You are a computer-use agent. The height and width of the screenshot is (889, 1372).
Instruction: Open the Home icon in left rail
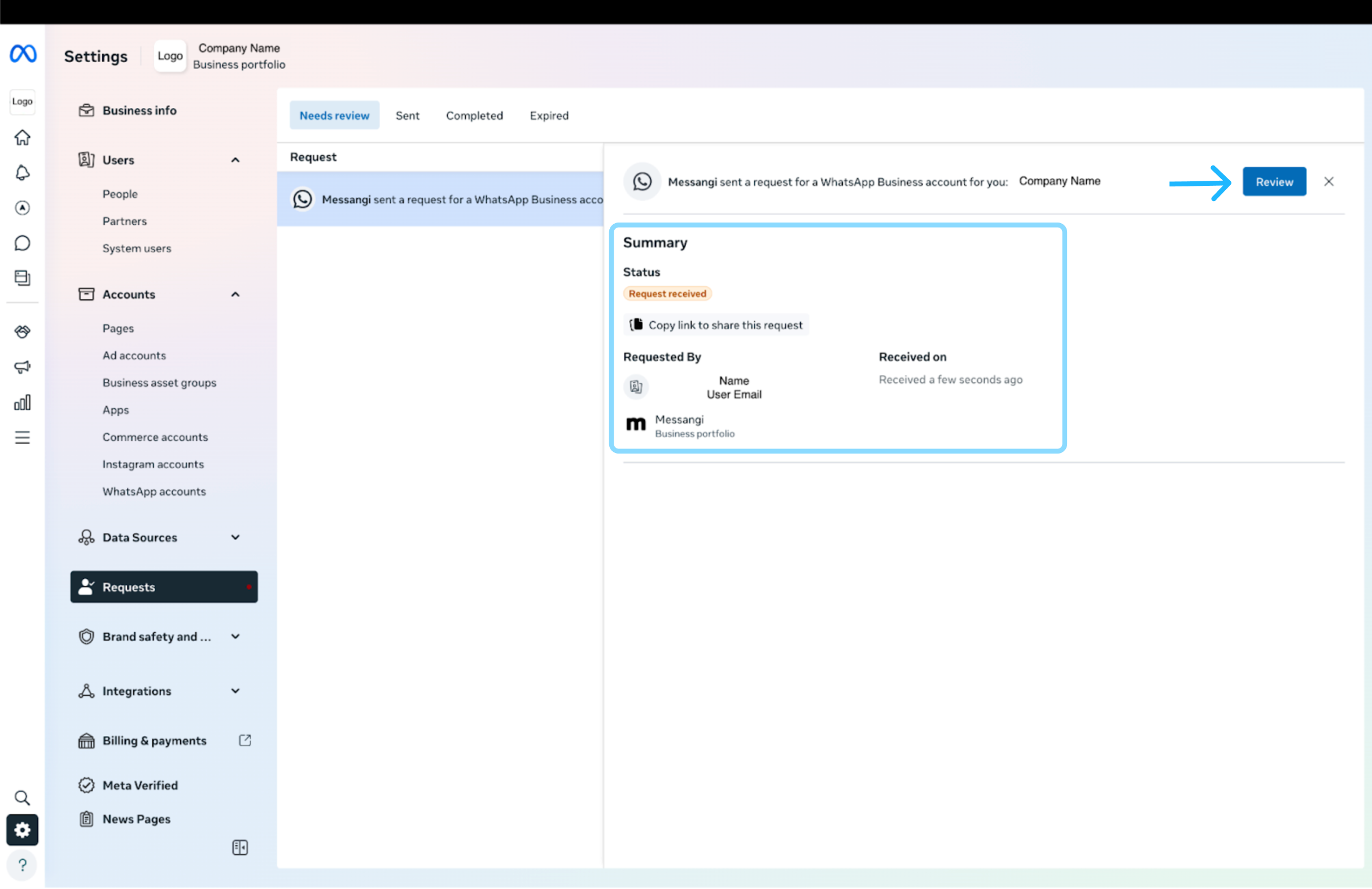click(x=22, y=137)
